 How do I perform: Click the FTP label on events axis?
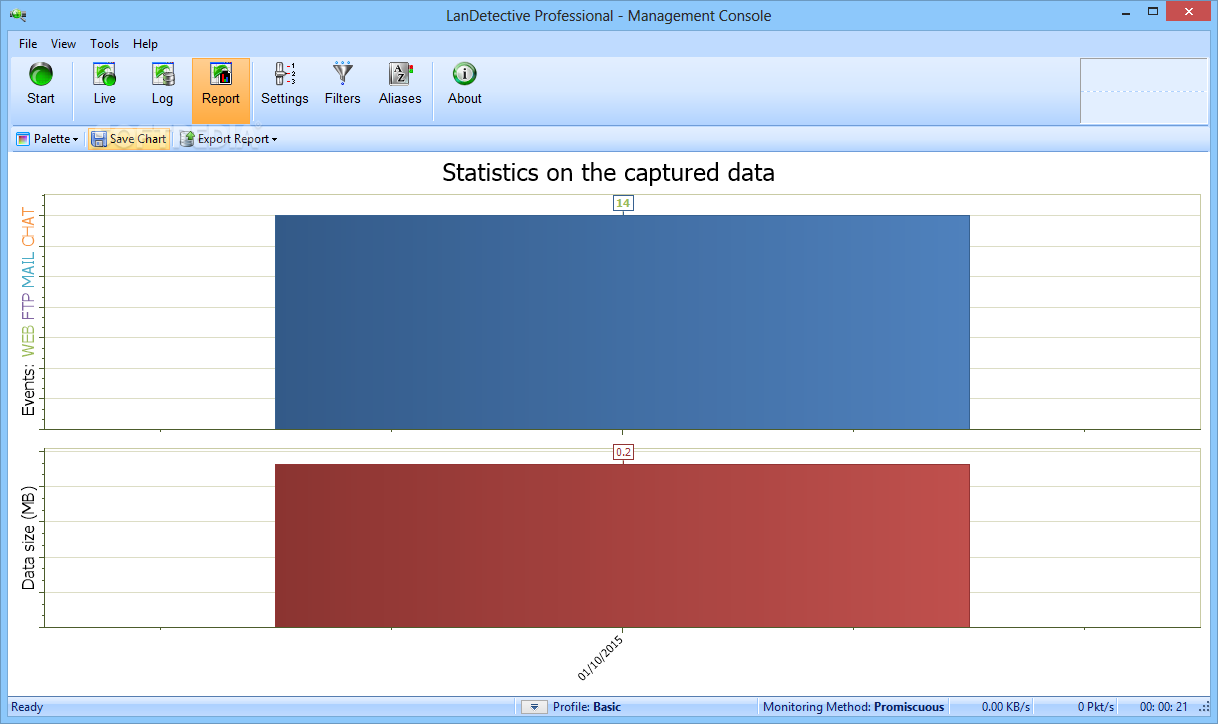click(x=28, y=305)
